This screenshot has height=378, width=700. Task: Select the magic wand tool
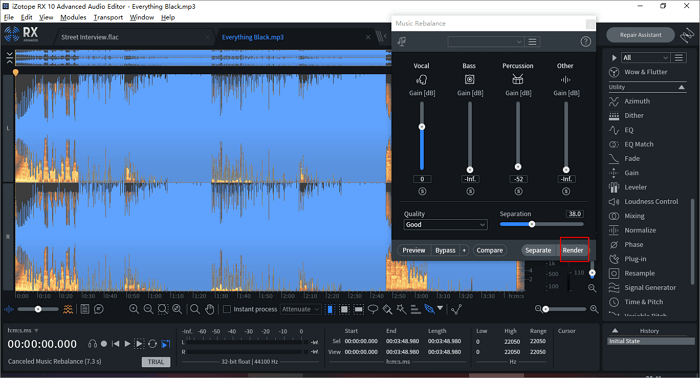coord(401,309)
